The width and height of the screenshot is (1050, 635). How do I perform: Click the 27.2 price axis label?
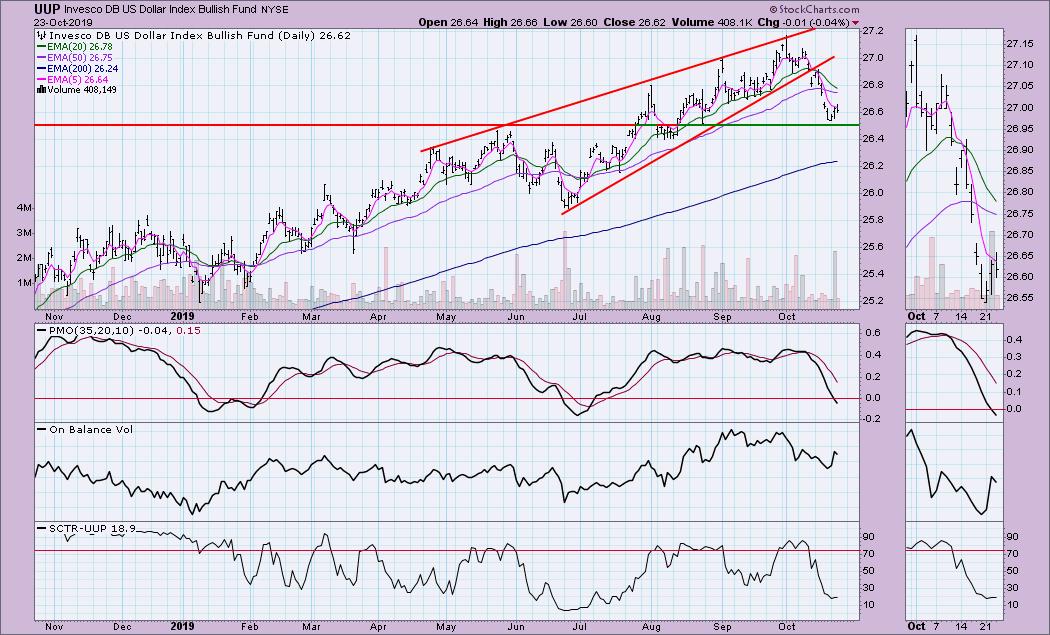point(873,31)
